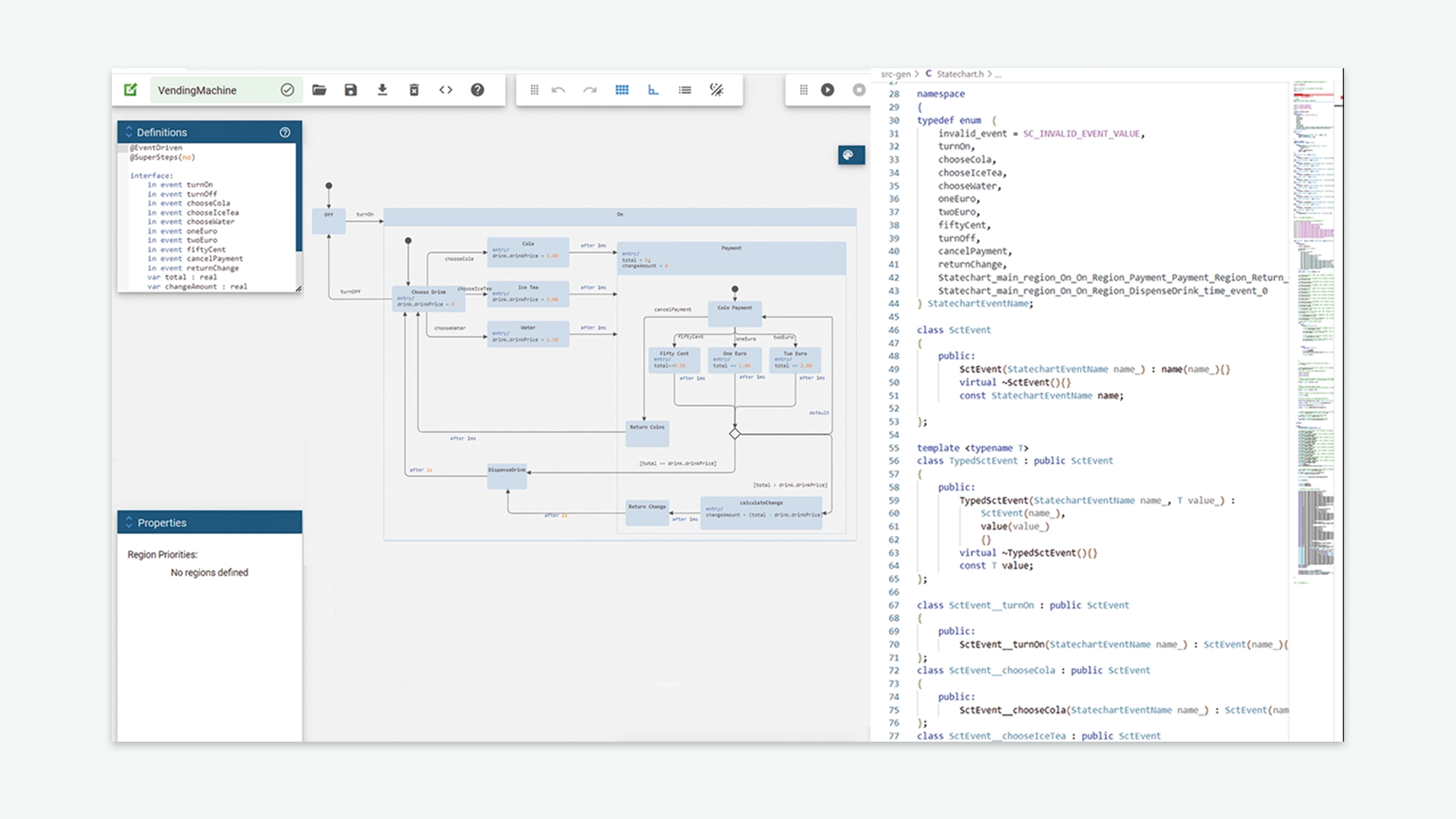Open the code generation brackets icon
The height and width of the screenshot is (819, 1456).
(x=446, y=90)
